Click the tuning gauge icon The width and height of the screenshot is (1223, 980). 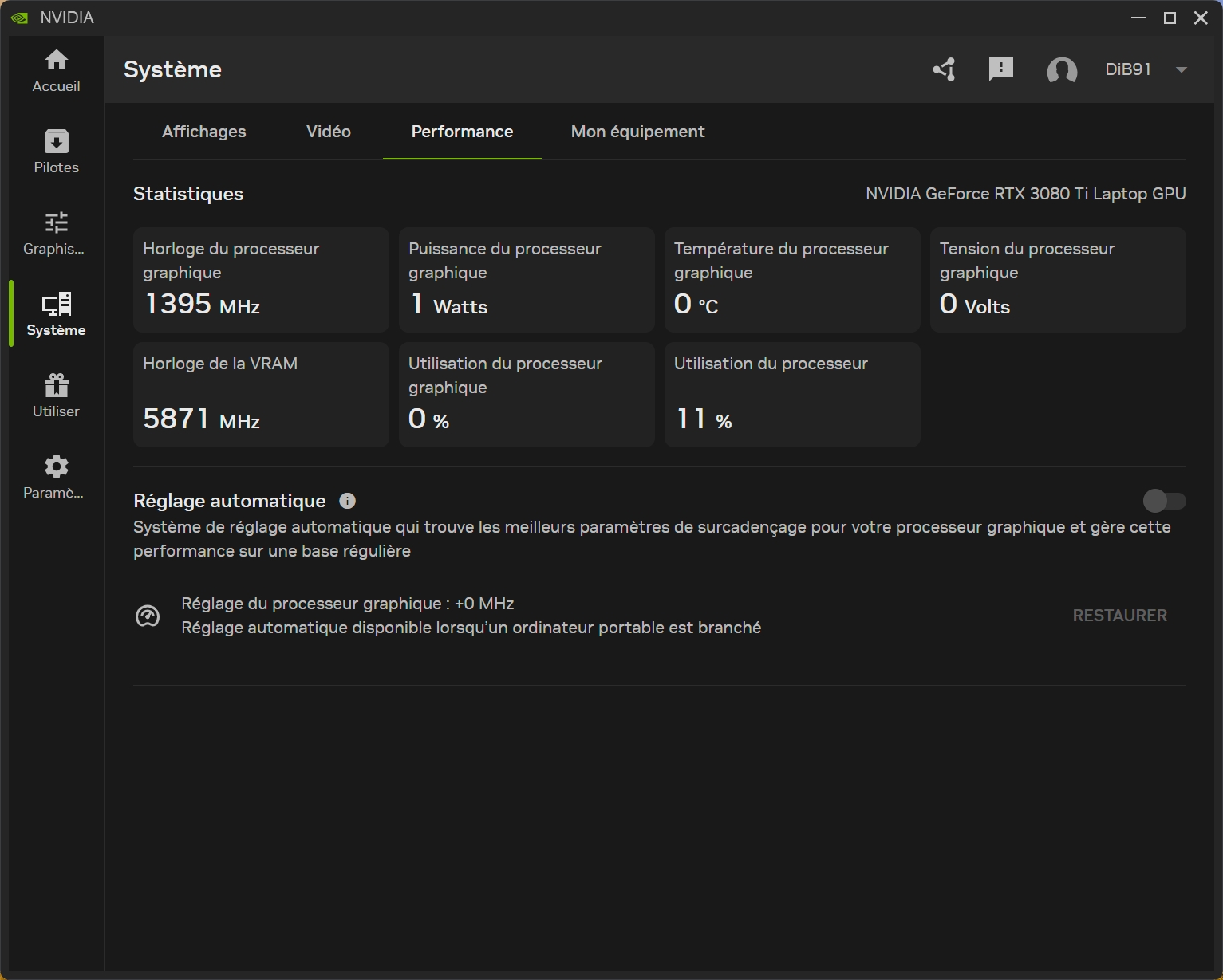148,616
